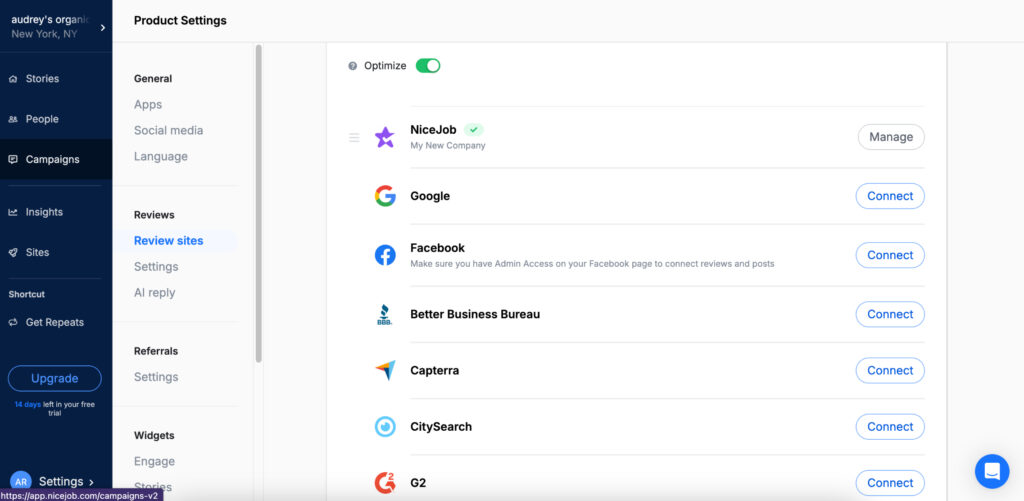Click the Product Settings heading
This screenshot has width=1024, height=501.
click(x=180, y=21)
